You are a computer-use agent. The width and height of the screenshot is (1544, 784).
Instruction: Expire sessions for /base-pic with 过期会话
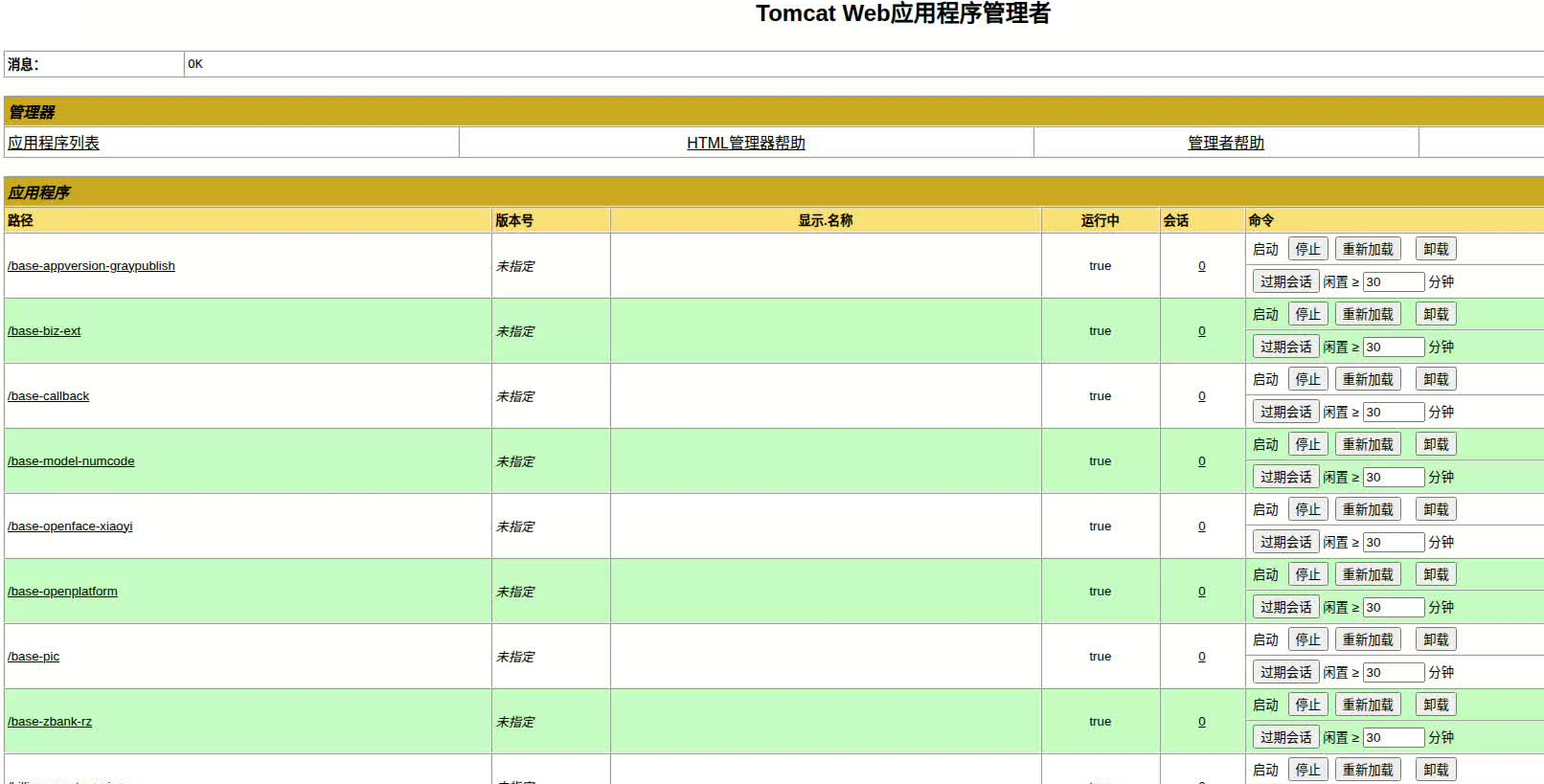point(1286,672)
